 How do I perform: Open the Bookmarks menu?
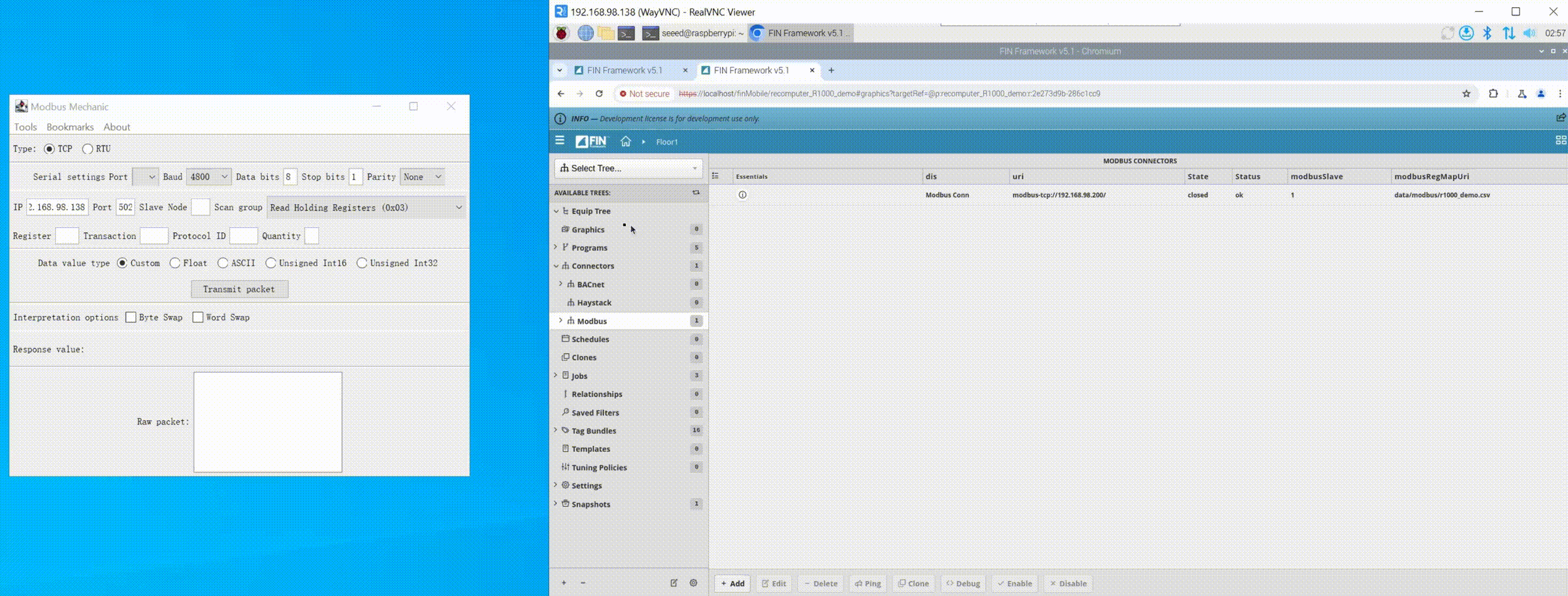70,127
